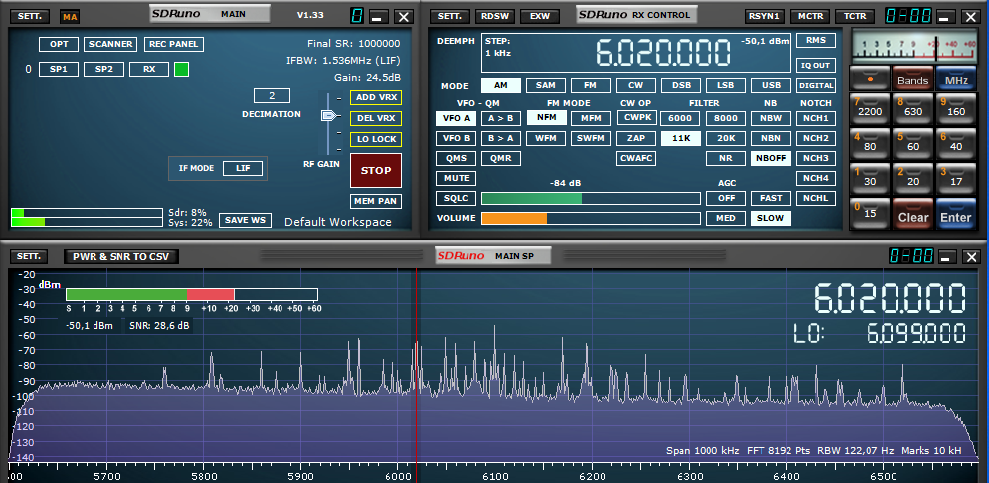
Task: Click SAVE WS button
Action: 245,220
